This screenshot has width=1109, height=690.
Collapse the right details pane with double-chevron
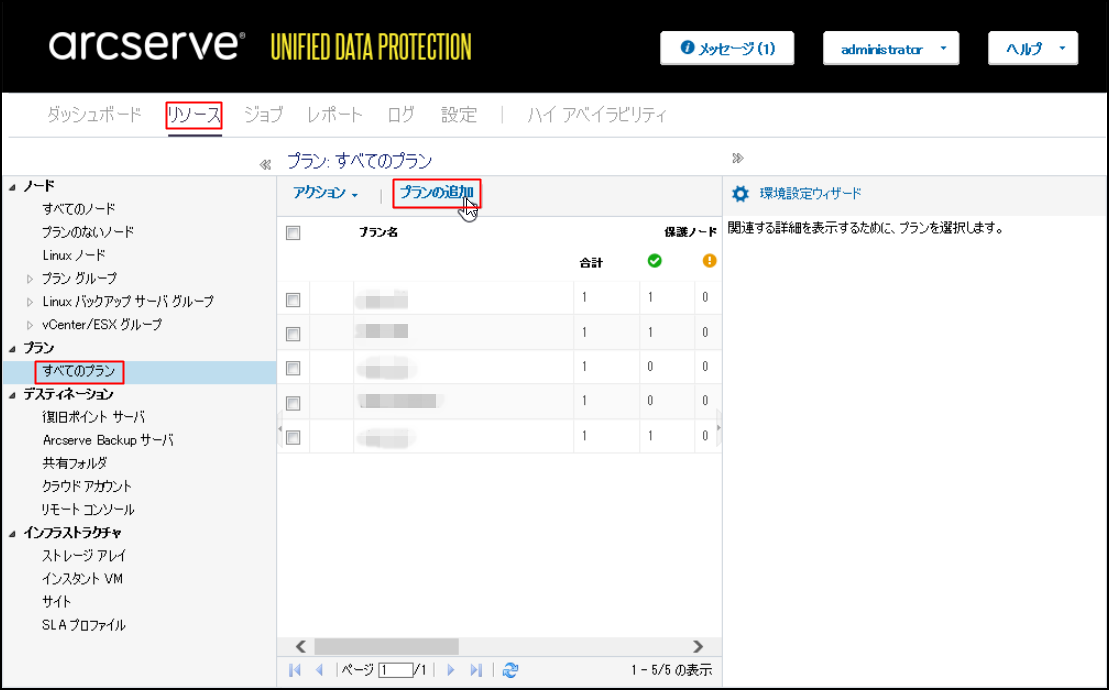click(738, 158)
